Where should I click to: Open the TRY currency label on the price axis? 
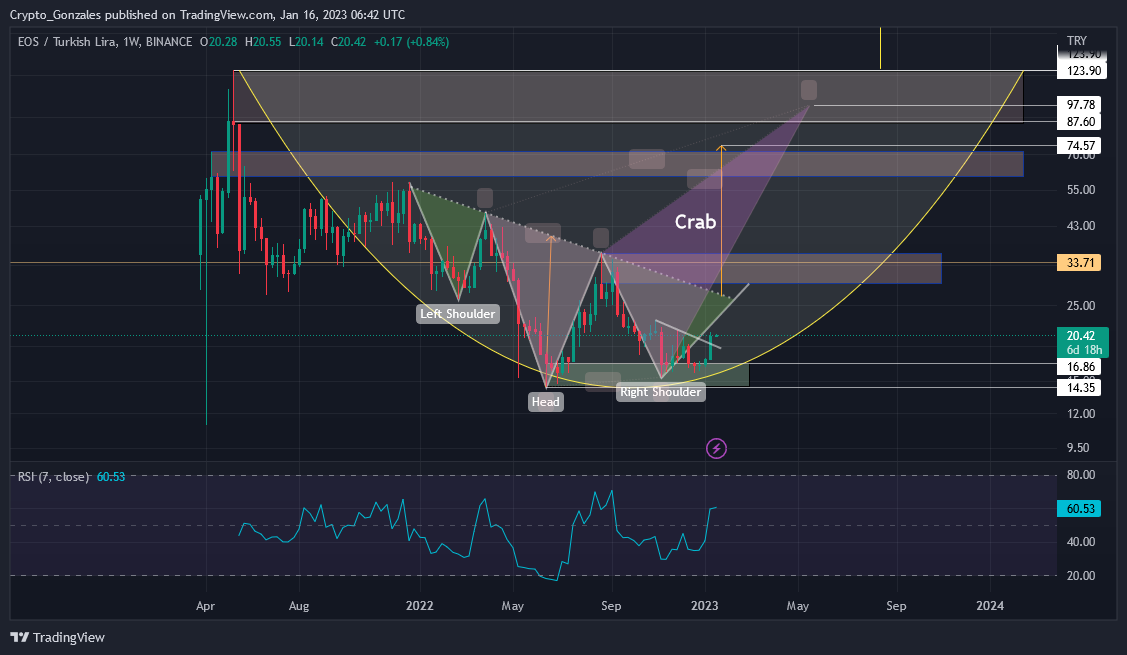[x=1077, y=40]
